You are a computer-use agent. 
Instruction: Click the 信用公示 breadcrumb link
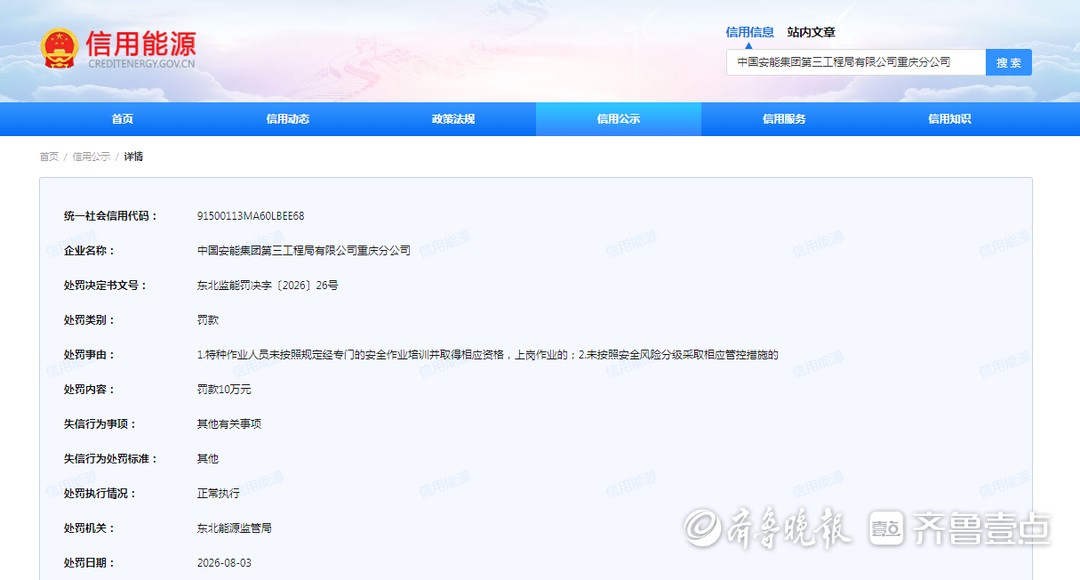pyautogui.click(x=91, y=156)
